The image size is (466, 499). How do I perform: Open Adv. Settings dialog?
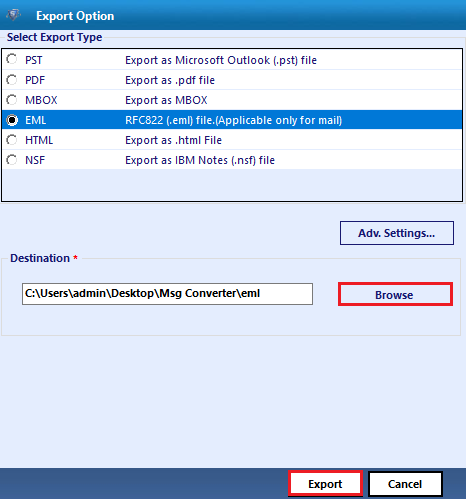[x=397, y=233]
